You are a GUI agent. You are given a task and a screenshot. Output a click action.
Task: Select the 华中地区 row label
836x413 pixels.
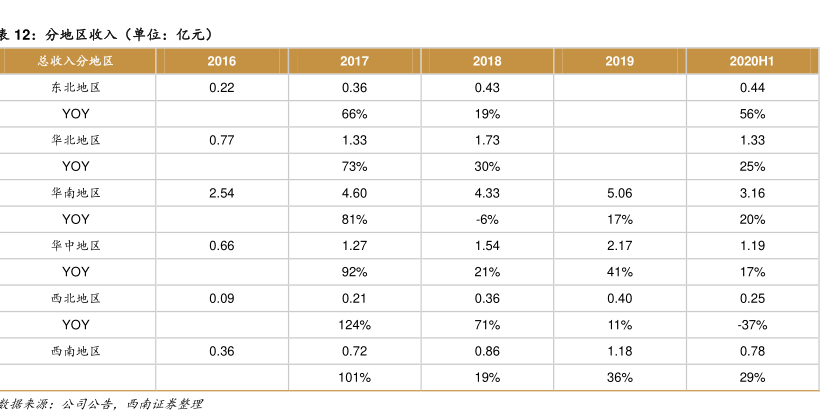(x=76, y=245)
